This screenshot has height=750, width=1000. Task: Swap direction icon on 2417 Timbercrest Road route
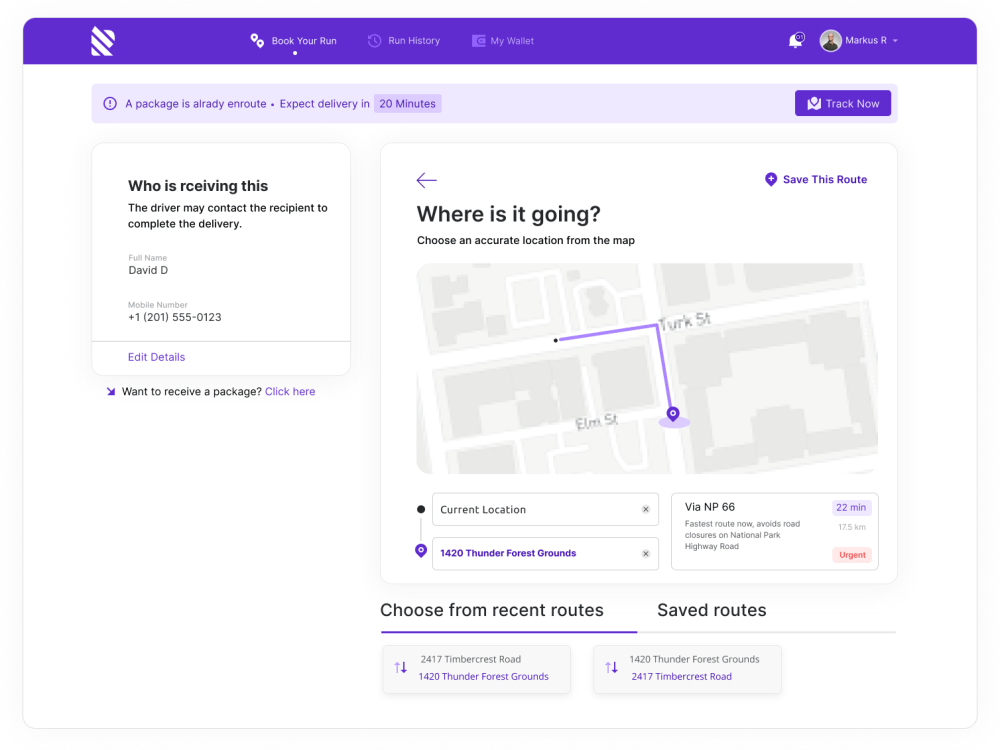click(401, 668)
